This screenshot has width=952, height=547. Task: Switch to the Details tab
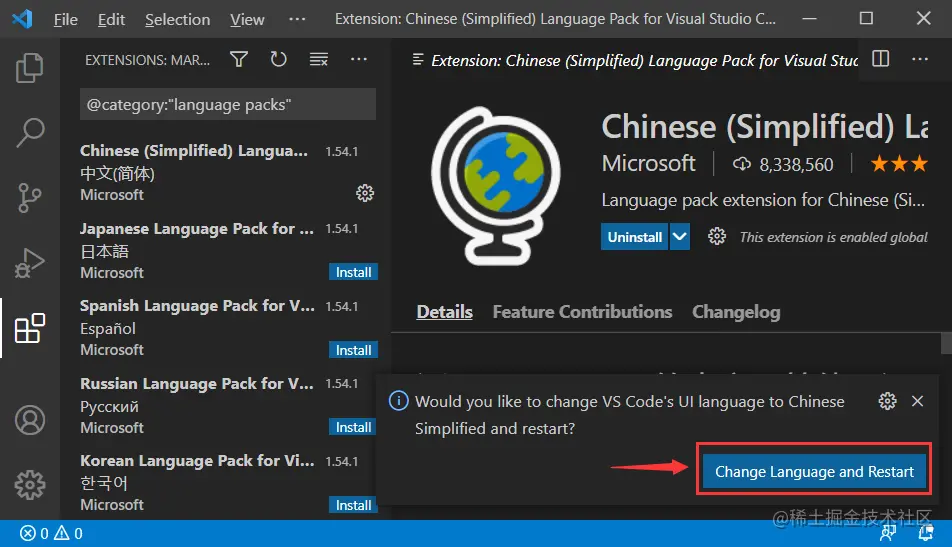pyautogui.click(x=444, y=311)
